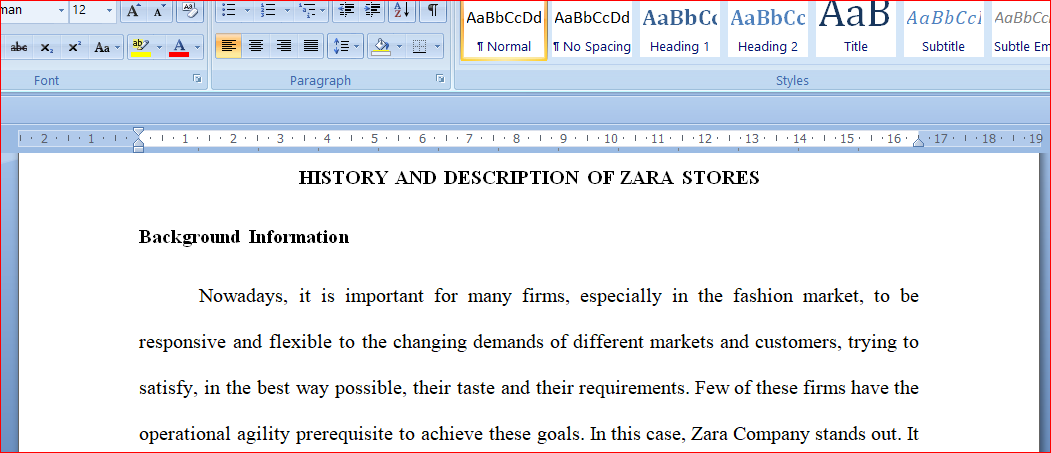This screenshot has width=1051, height=453.
Task: Apply the bottom border button
Action: 420,46
